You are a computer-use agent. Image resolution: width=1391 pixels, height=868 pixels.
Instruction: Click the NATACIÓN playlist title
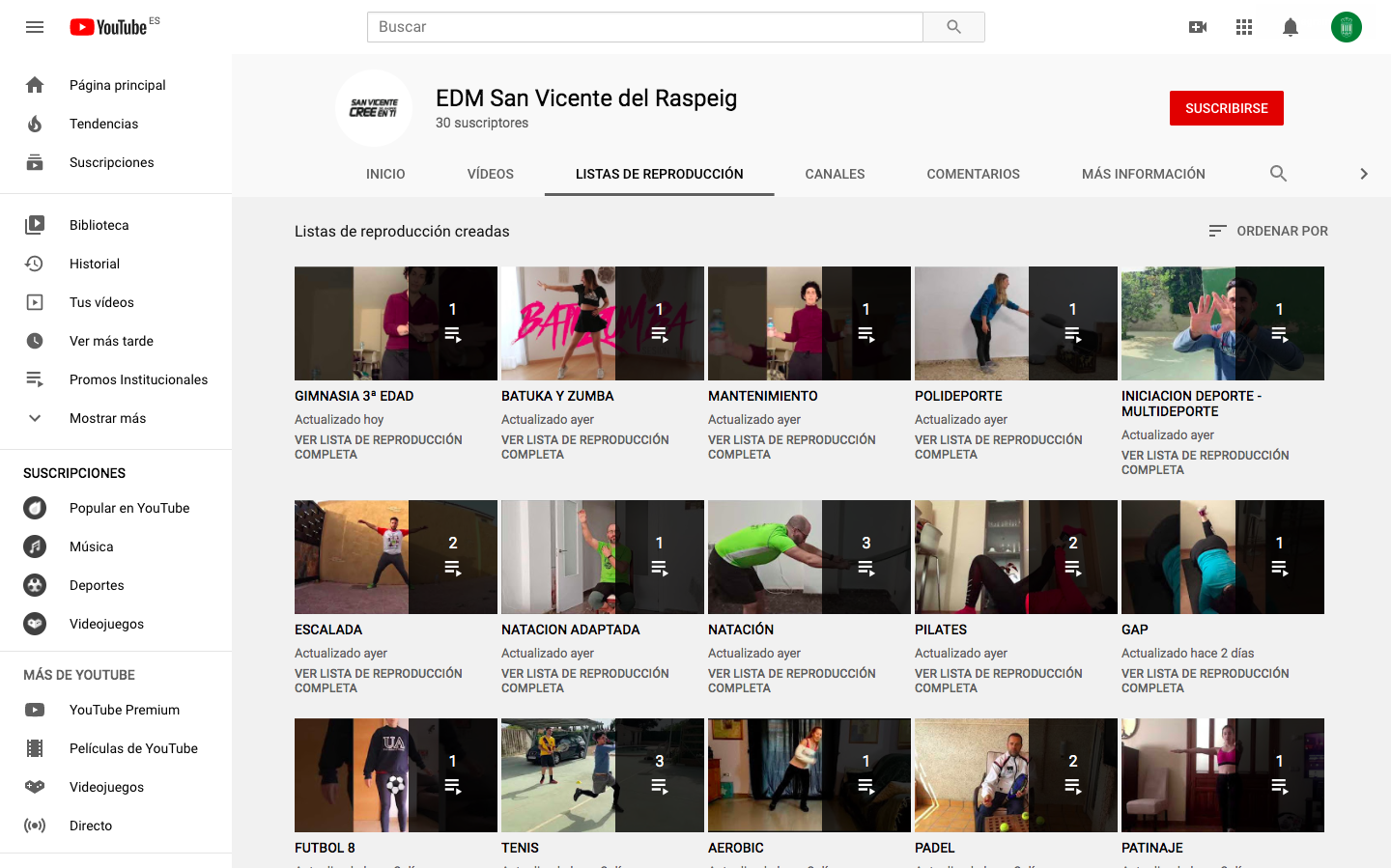741,630
